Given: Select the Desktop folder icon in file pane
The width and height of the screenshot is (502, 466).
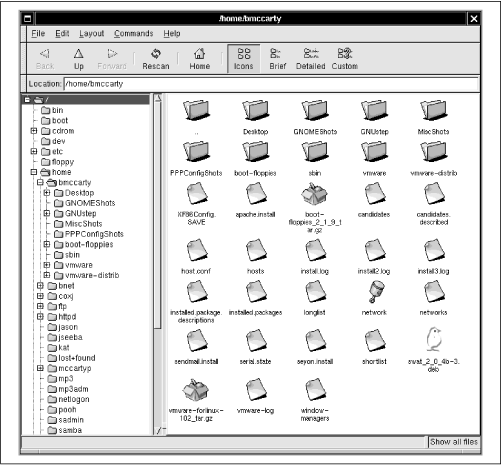Looking at the screenshot, I should 255,110.
